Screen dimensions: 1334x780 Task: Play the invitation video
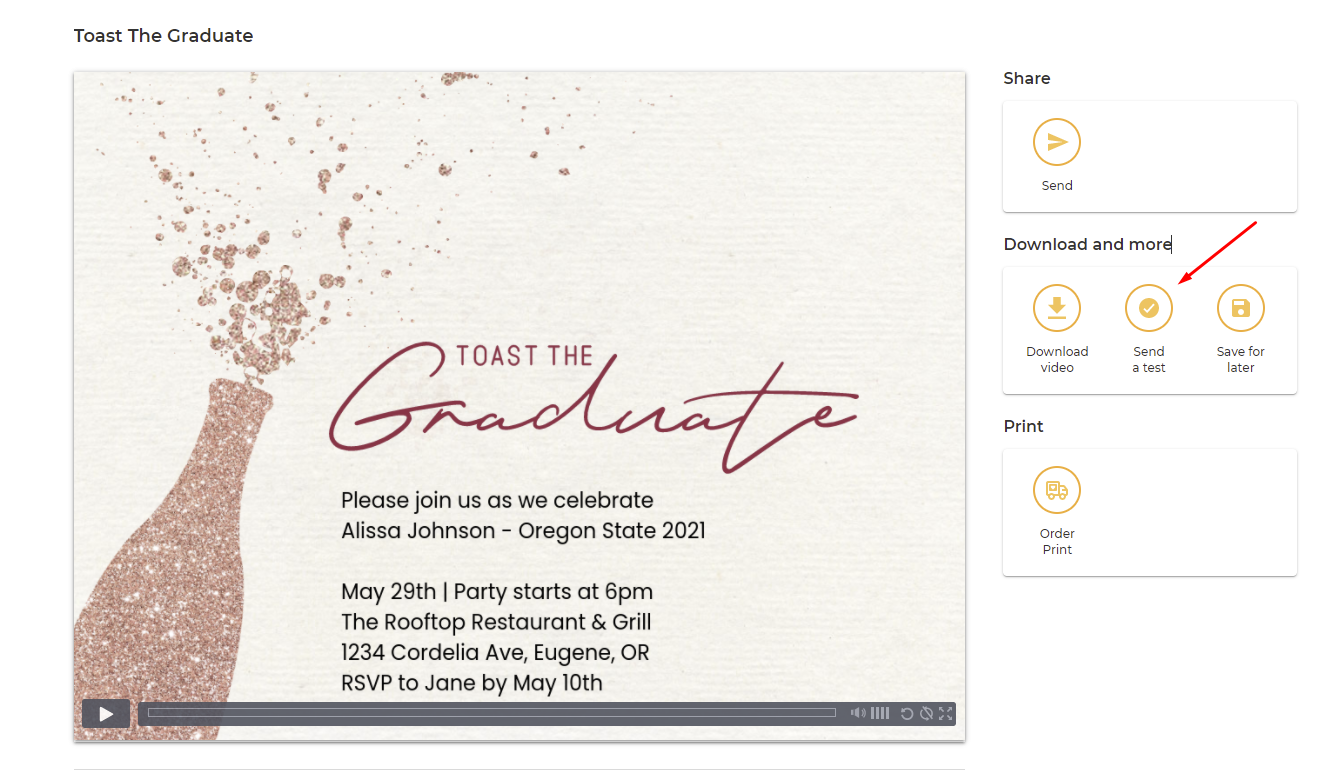pyautogui.click(x=106, y=713)
